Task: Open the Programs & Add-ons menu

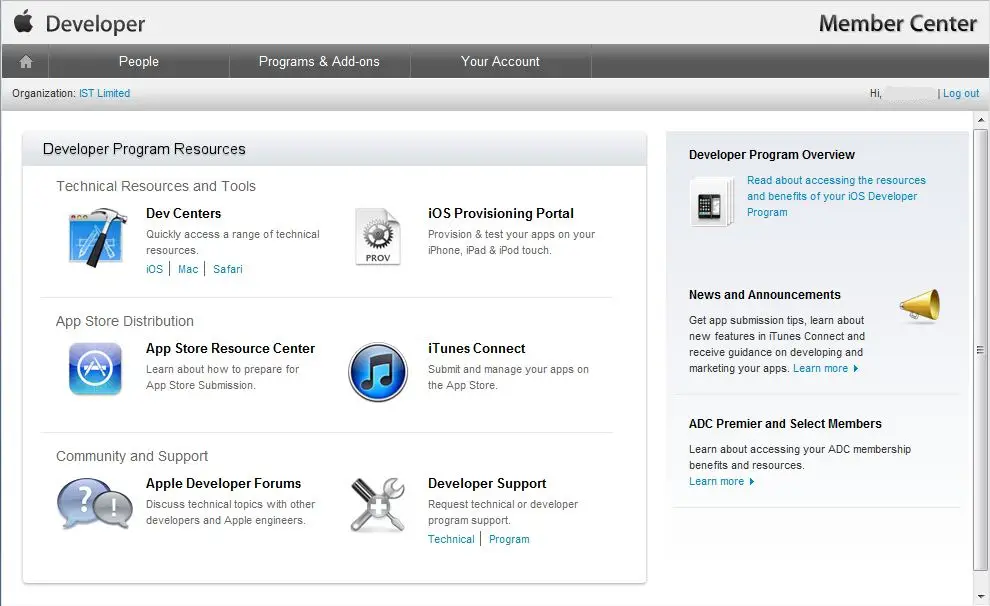Action: tap(319, 62)
